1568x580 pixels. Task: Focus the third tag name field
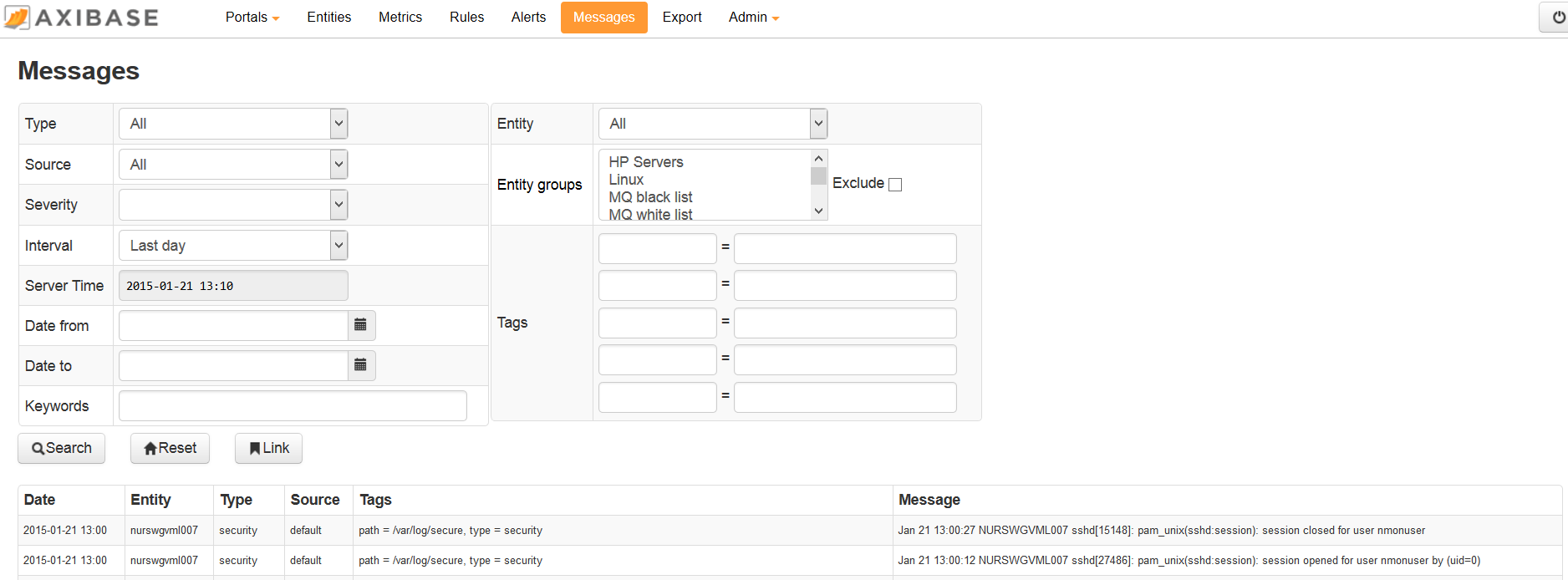(x=658, y=323)
